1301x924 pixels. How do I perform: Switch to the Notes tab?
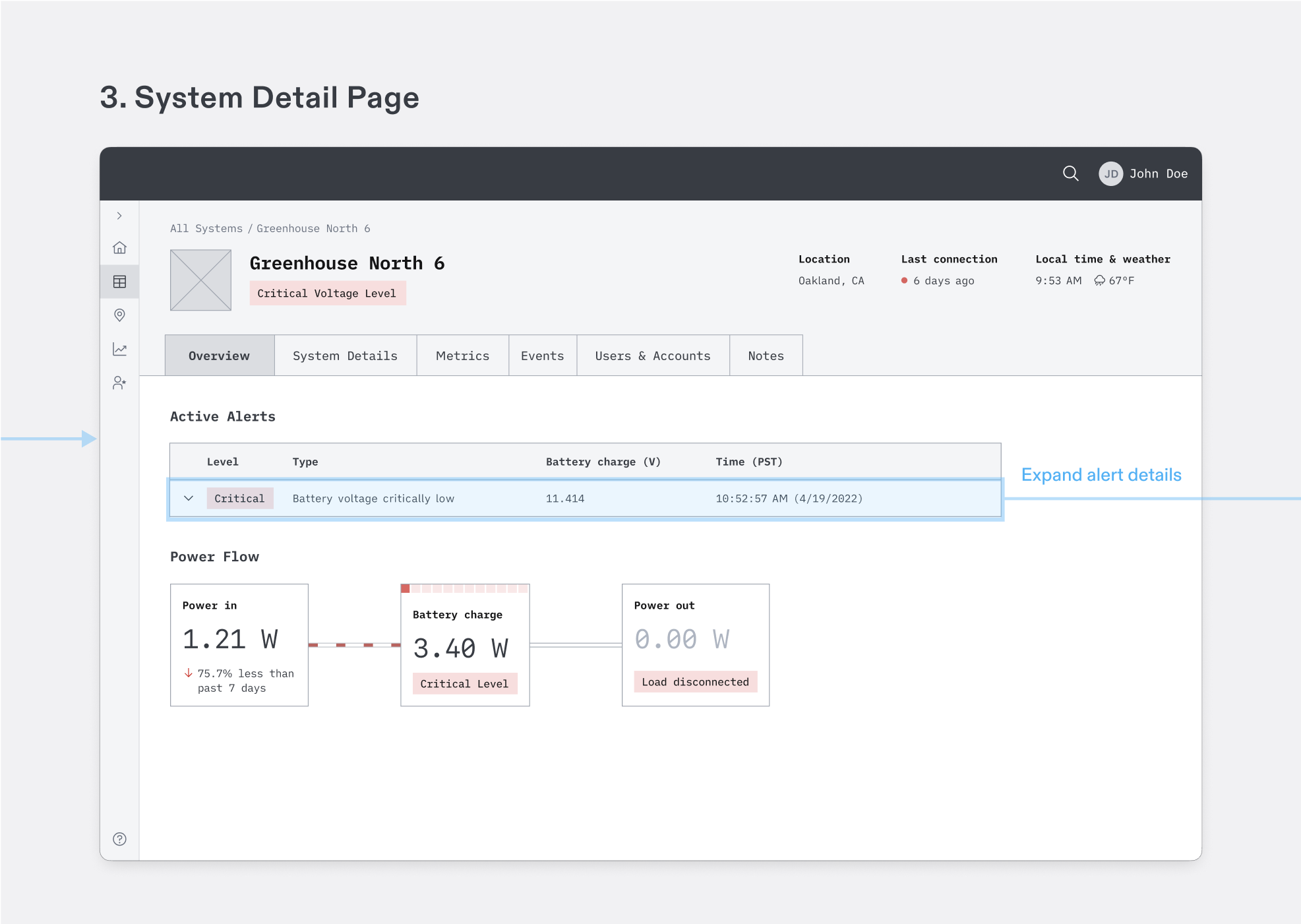pyautogui.click(x=766, y=356)
